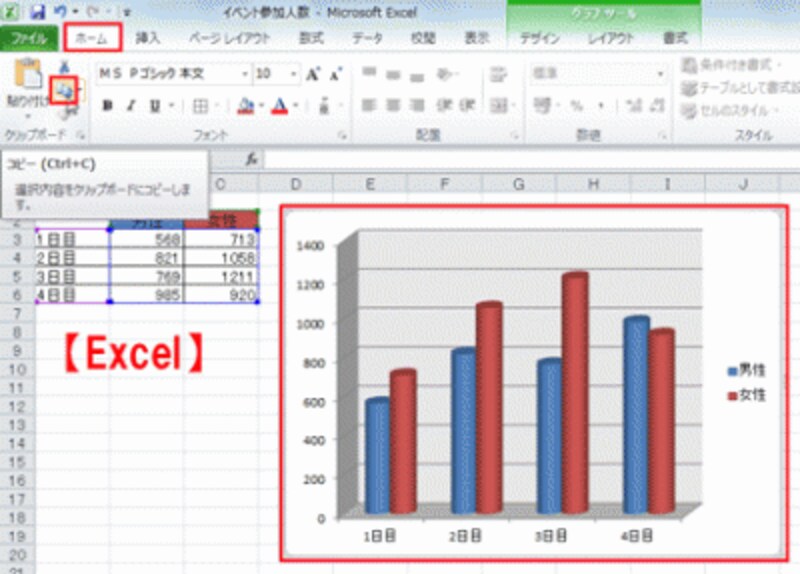Click the Merge and Center icon
The height and width of the screenshot is (574, 800).
click(499, 106)
